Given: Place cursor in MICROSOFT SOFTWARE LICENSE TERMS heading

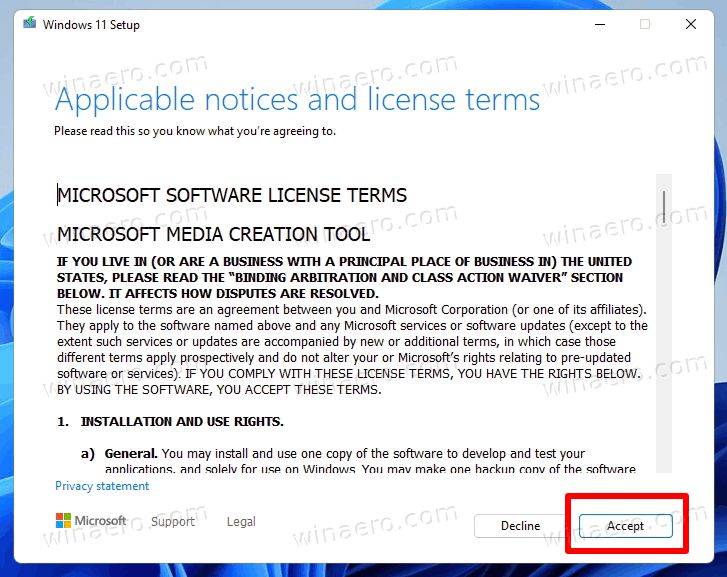Looking at the screenshot, I should point(232,195).
